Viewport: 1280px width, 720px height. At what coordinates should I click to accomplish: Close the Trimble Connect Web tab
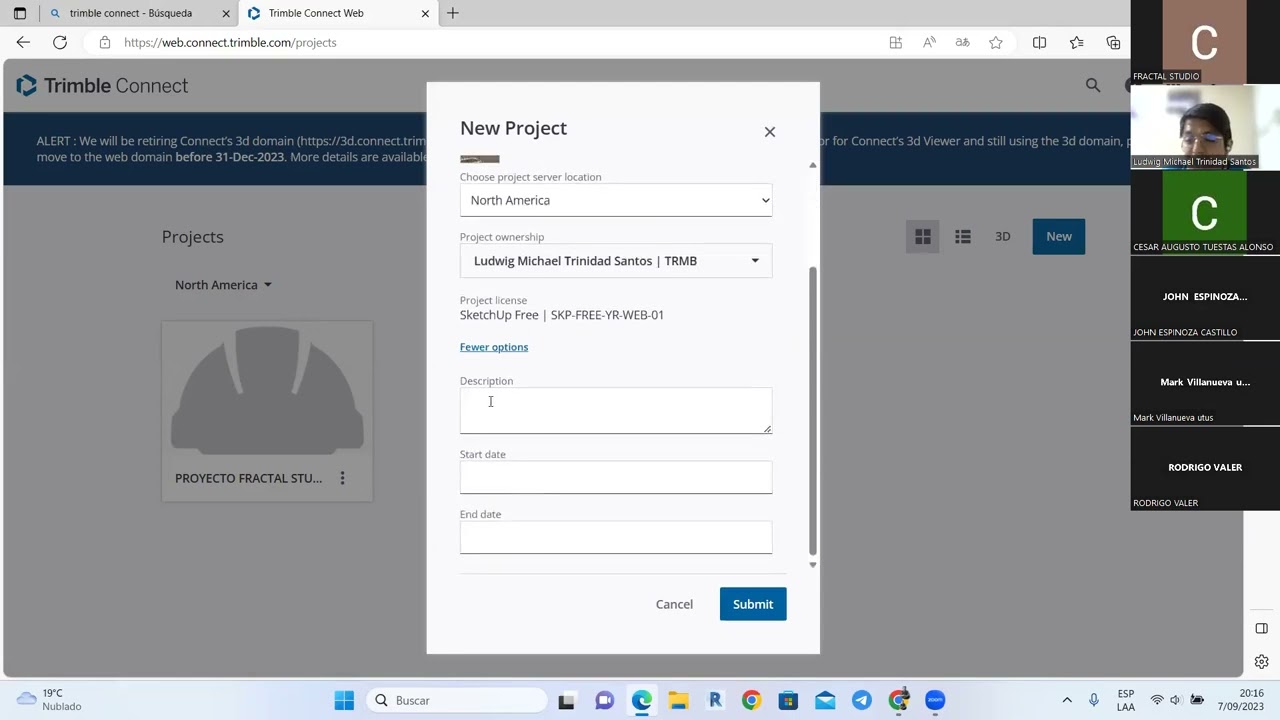click(425, 14)
